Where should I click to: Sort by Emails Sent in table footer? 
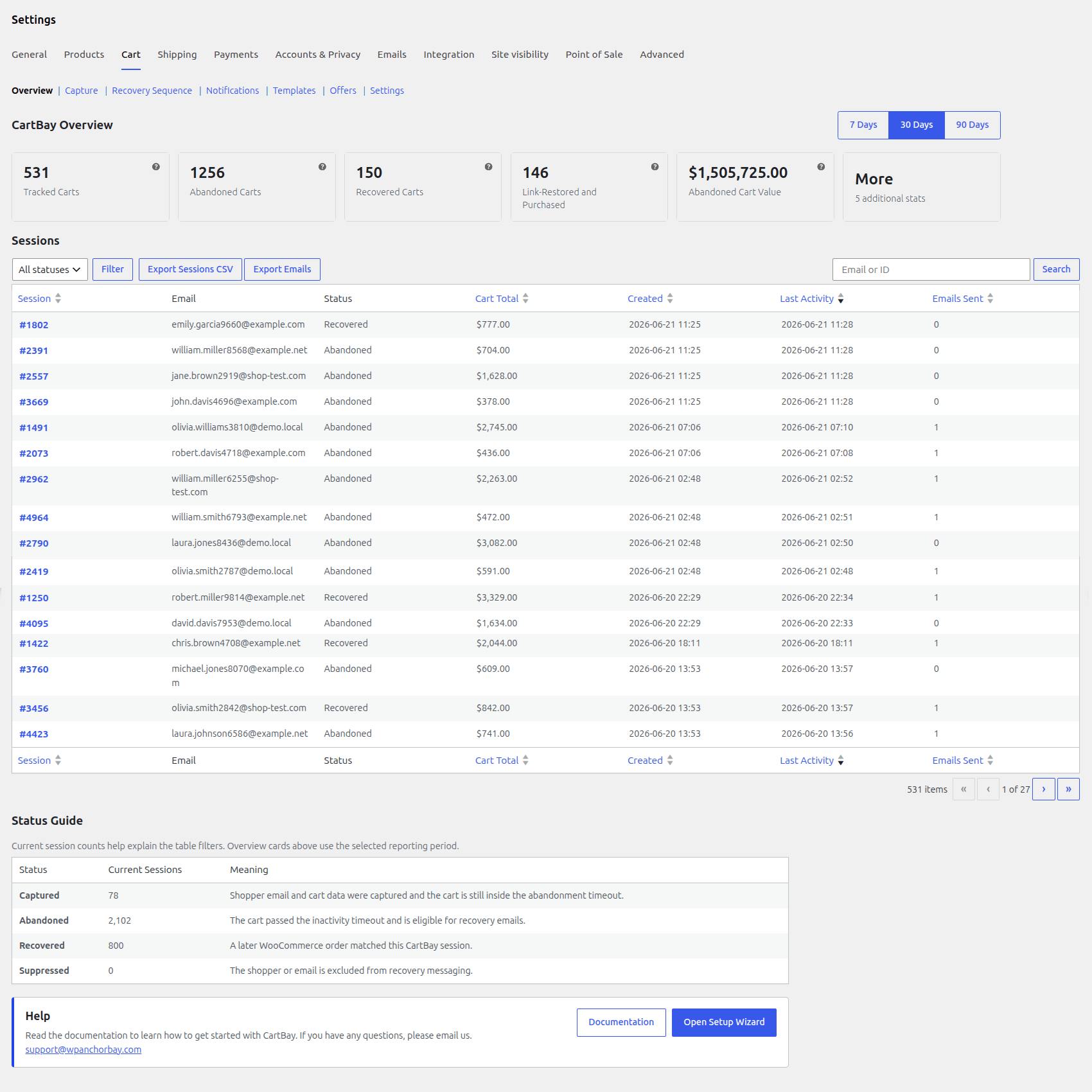tap(963, 761)
